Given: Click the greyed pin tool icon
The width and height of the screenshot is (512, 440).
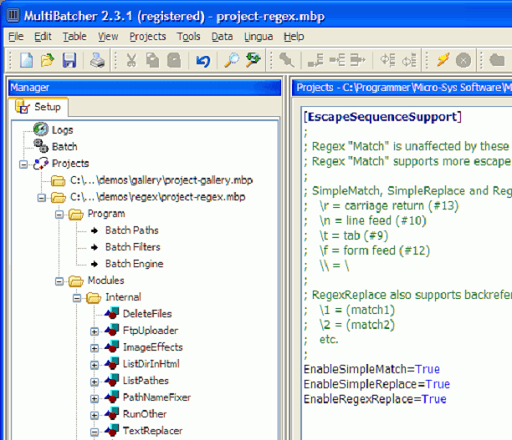Looking at the screenshot, I should (x=287, y=61).
